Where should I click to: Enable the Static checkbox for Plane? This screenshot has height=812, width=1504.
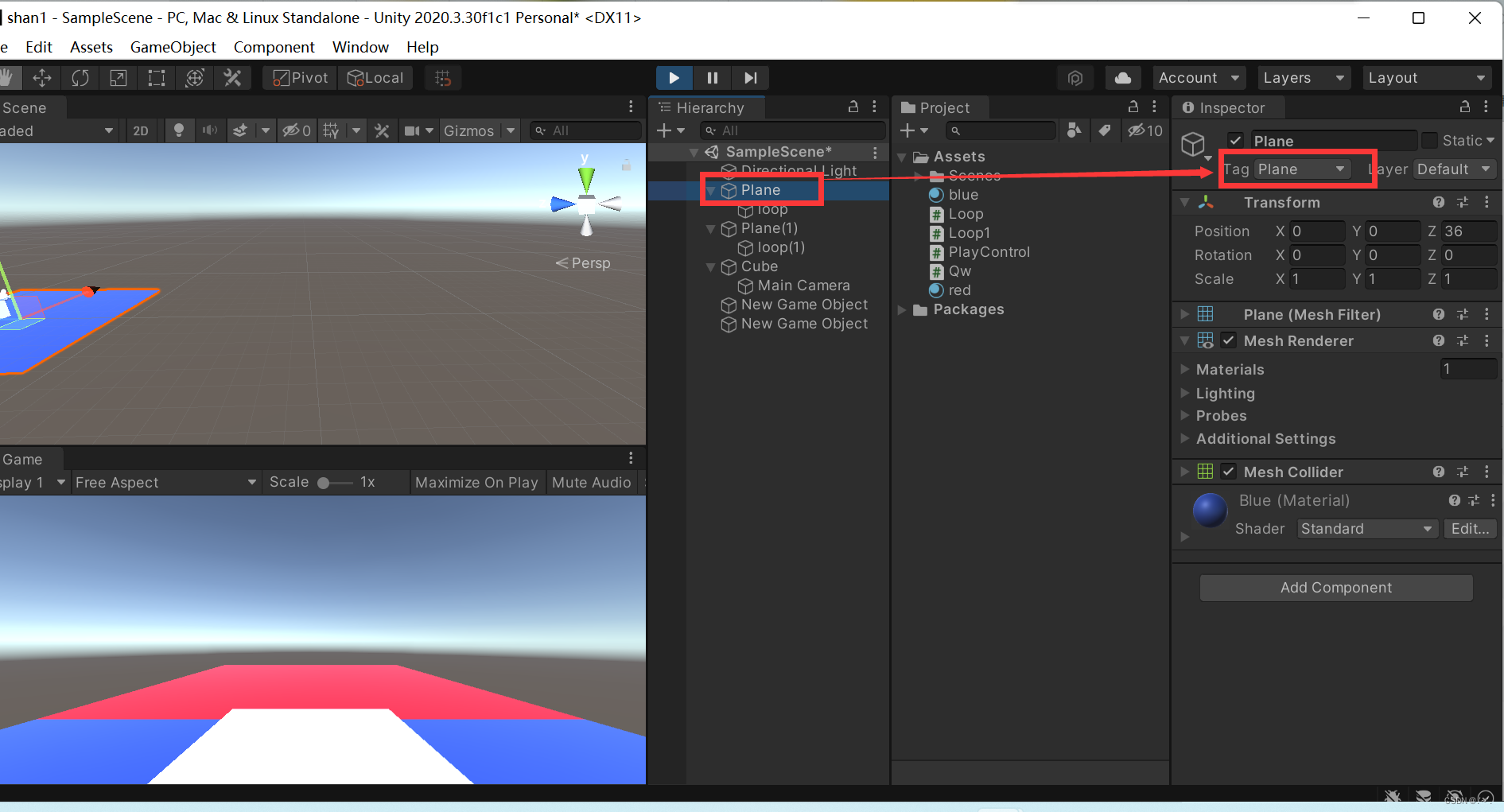pos(1430,140)
